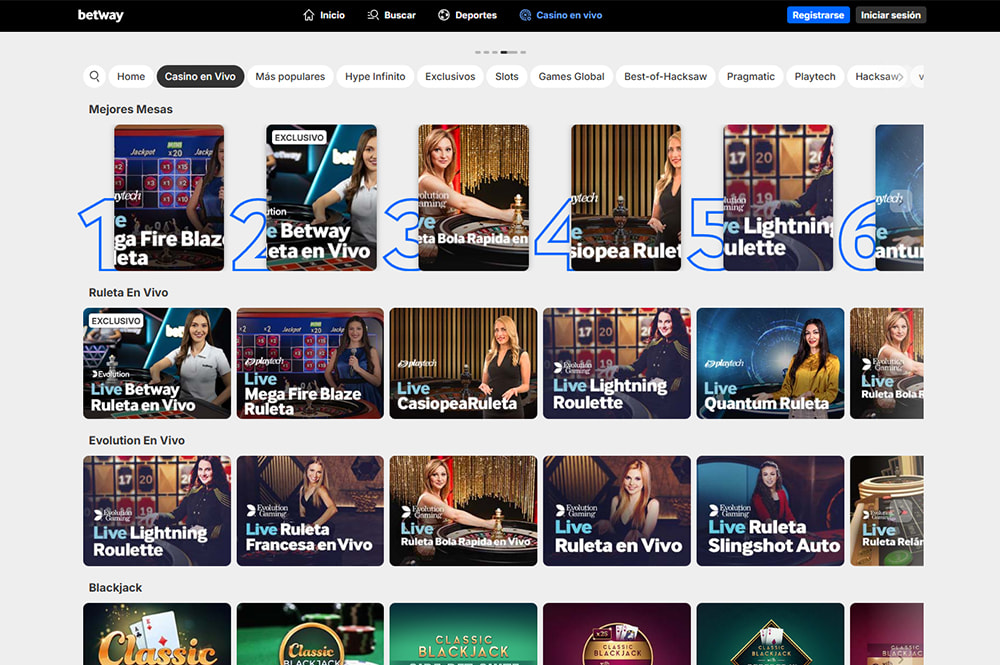Select the Exclusivos category pill

point(450,77)
